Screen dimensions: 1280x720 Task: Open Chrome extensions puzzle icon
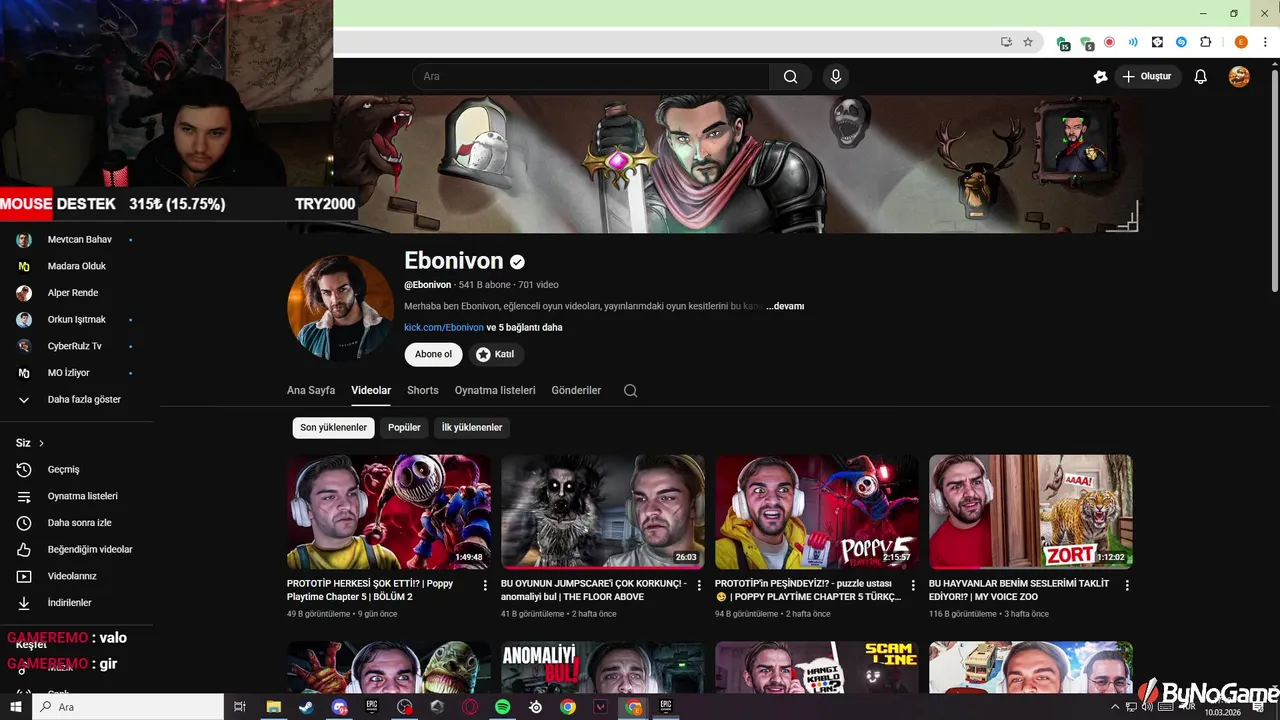coord(1205,42)
